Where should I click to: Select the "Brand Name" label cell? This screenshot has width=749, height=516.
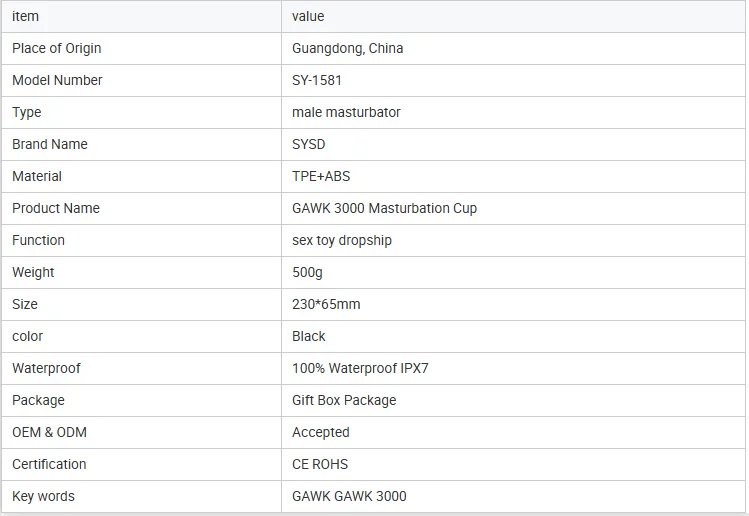tap(50, 144)
